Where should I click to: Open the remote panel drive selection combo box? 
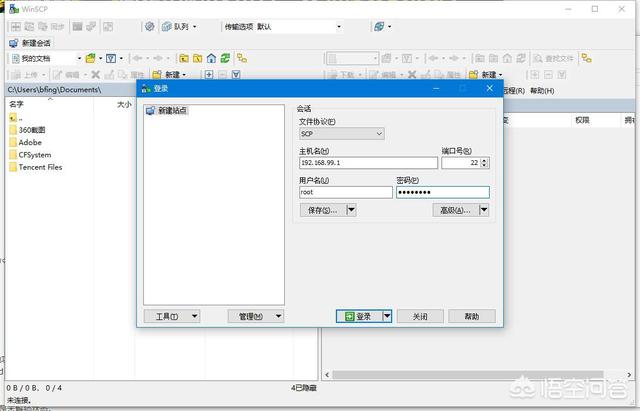[x=352, y=59]
